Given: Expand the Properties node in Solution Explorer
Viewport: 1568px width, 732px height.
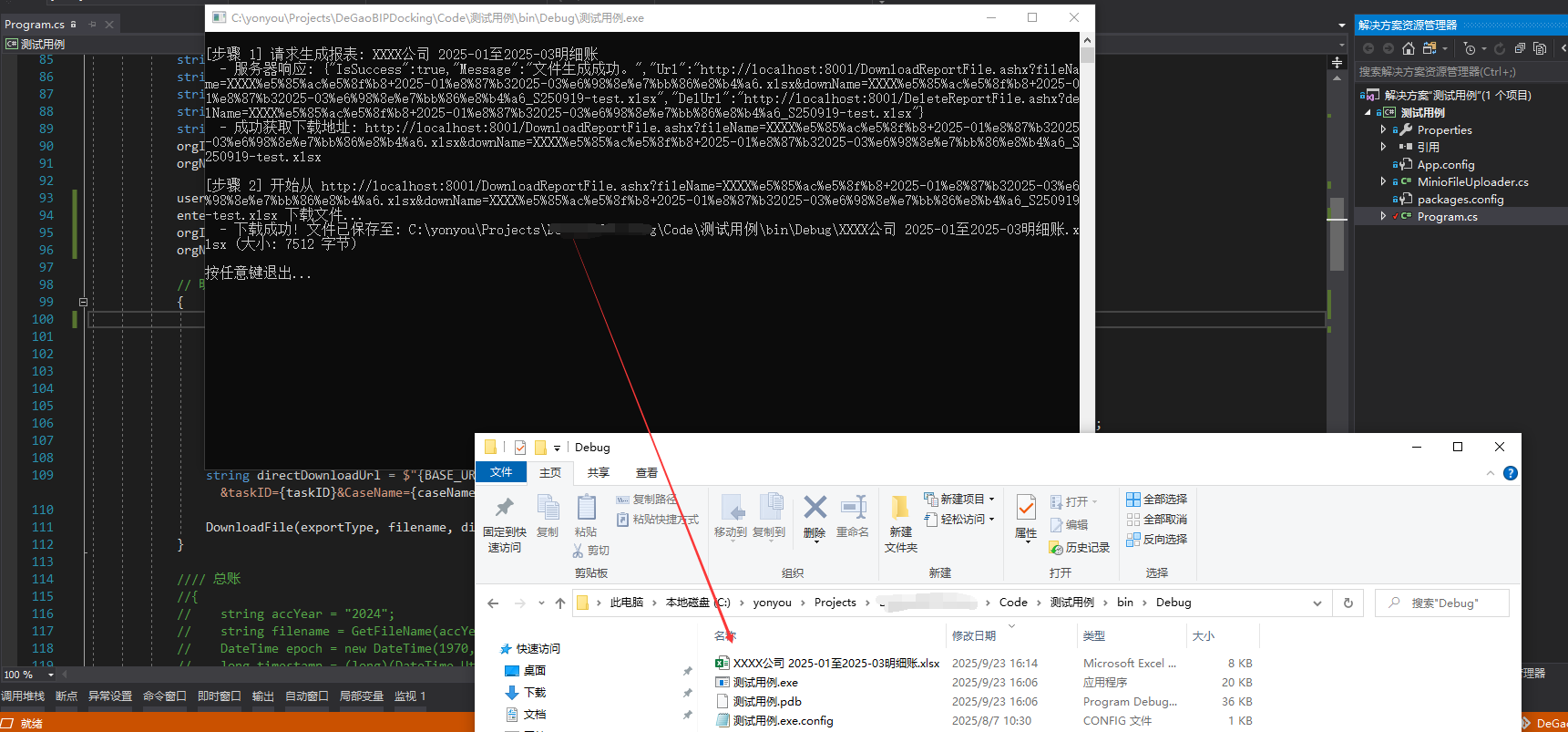Looking at the screenshot, I should 1383,130.
